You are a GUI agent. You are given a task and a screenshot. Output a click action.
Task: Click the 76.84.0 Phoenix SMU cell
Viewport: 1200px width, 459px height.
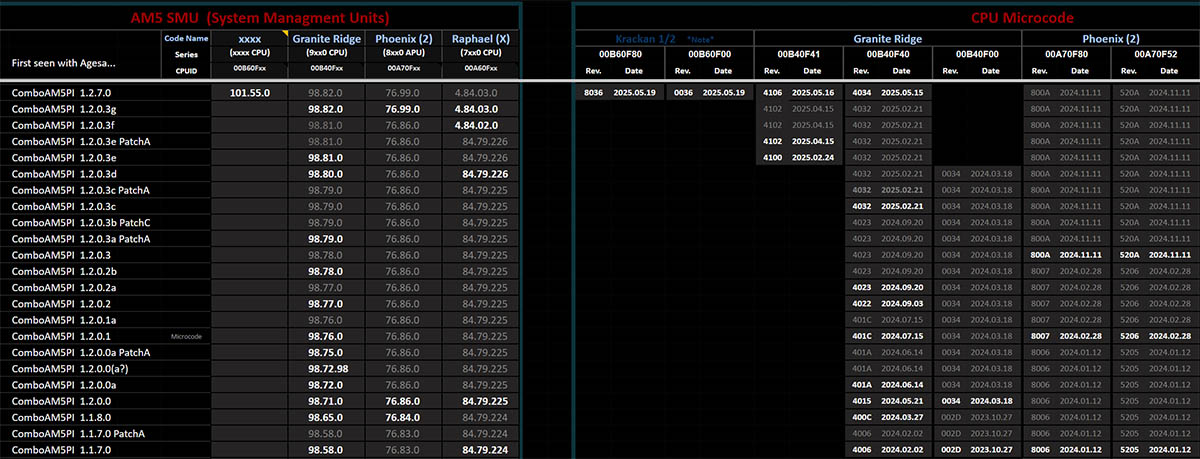pyautogui.click(x=402, y=417)
